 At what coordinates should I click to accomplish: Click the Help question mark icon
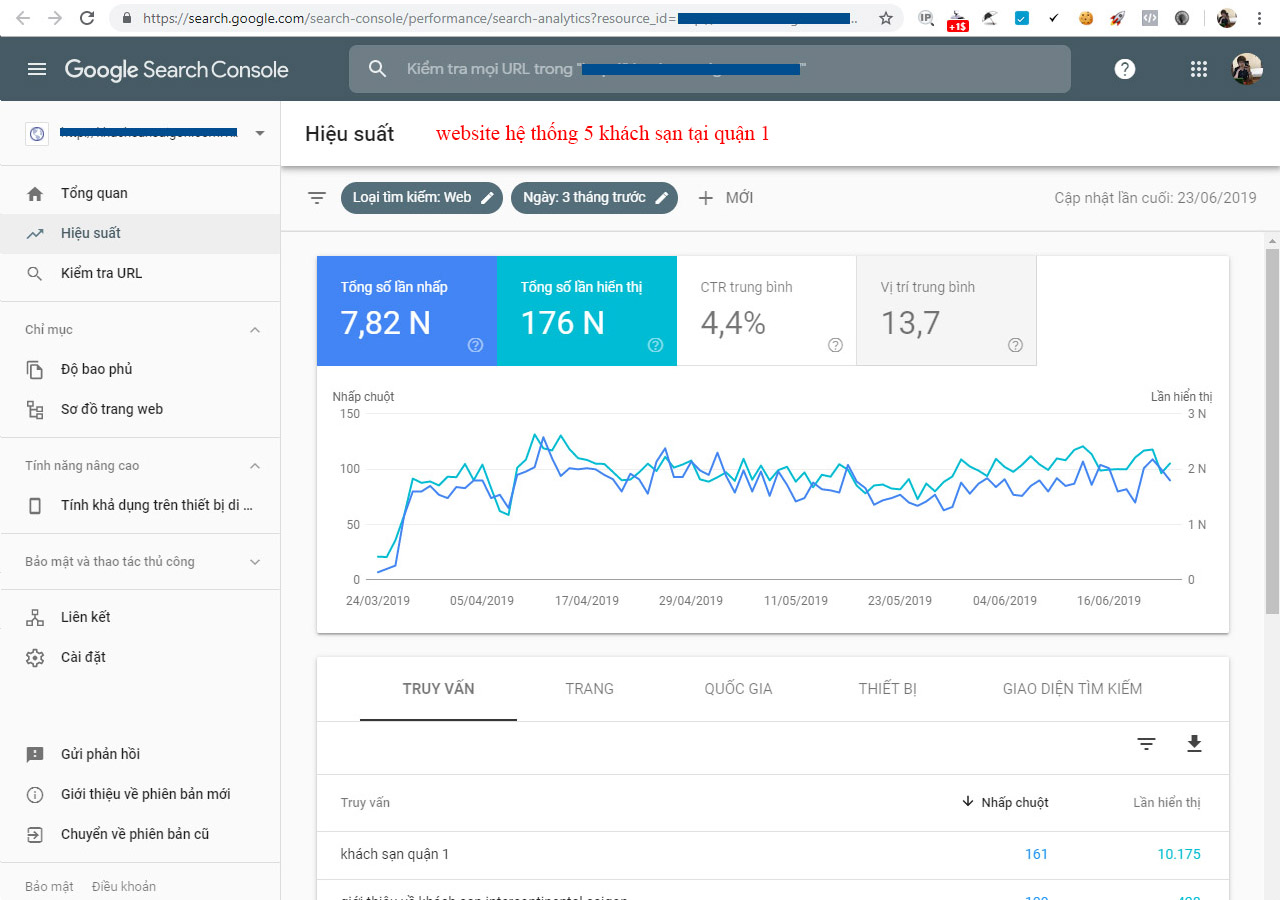click(1125, 69)
